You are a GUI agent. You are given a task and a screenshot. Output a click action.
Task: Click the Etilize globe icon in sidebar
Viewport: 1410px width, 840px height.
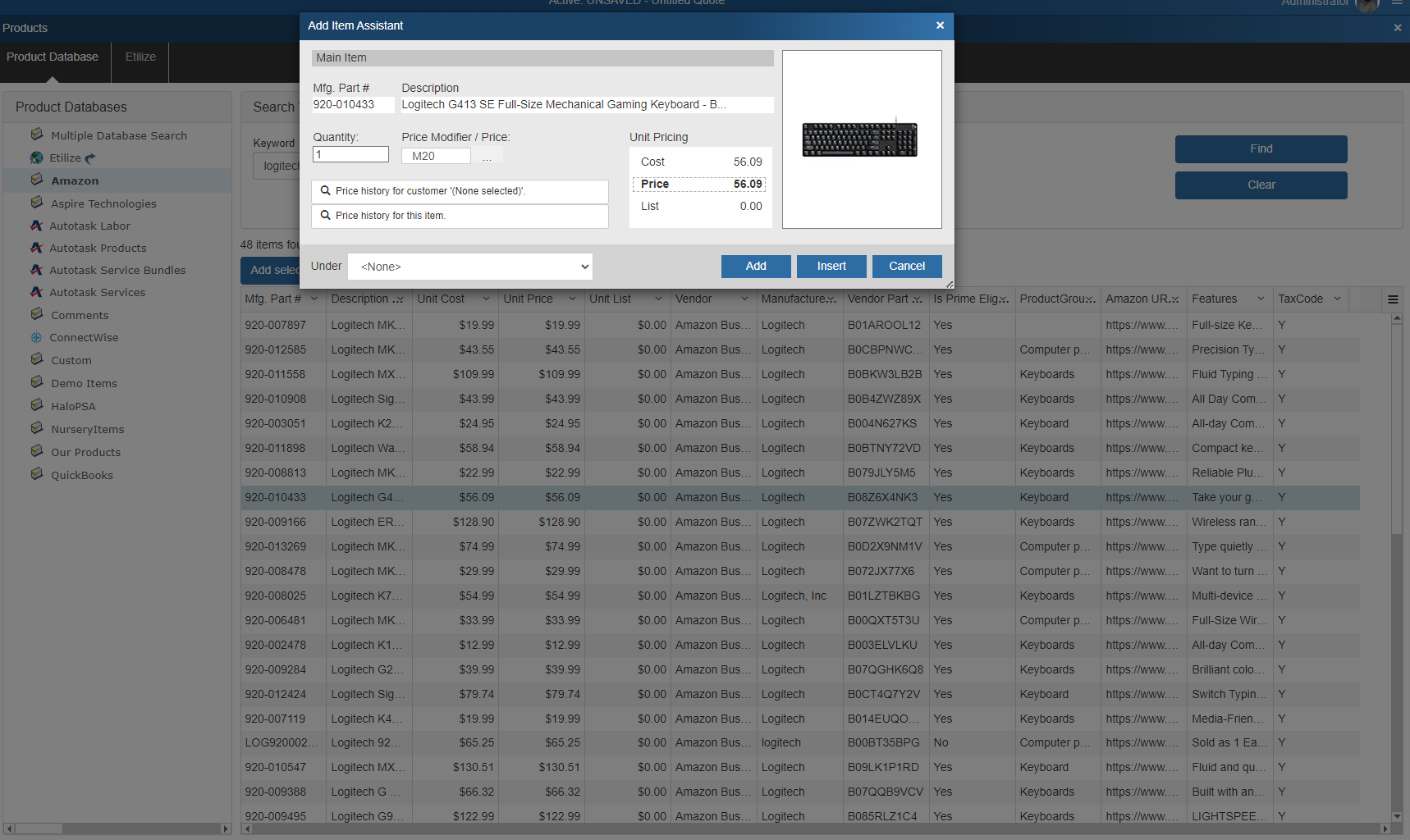tap(37, 157)
